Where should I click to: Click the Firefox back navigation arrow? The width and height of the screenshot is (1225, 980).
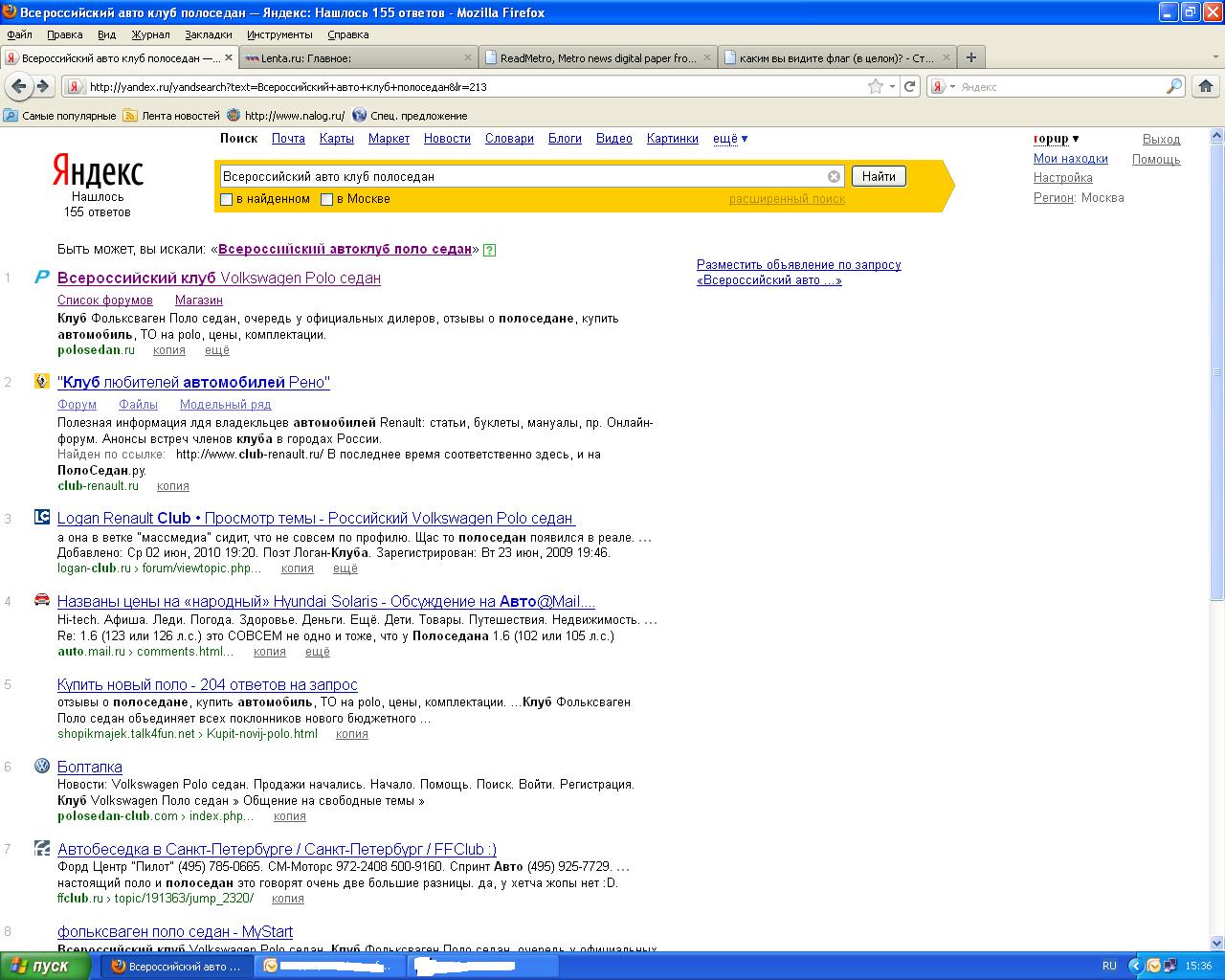(18, 86)
